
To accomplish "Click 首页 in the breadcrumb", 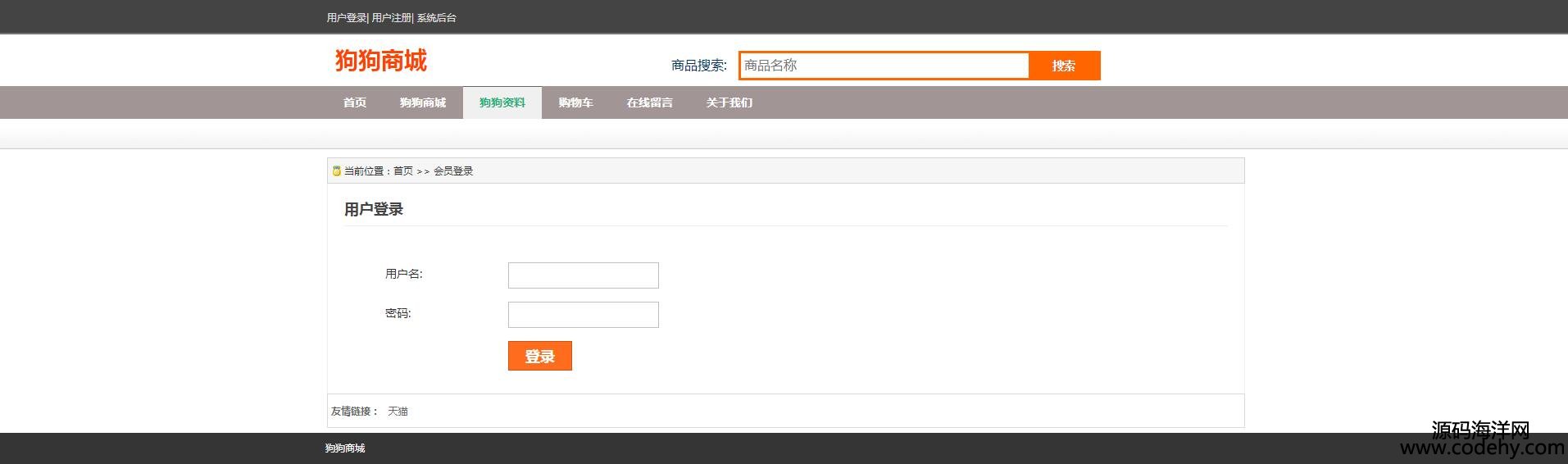I will pyautogui.click(x=403, y=171).
